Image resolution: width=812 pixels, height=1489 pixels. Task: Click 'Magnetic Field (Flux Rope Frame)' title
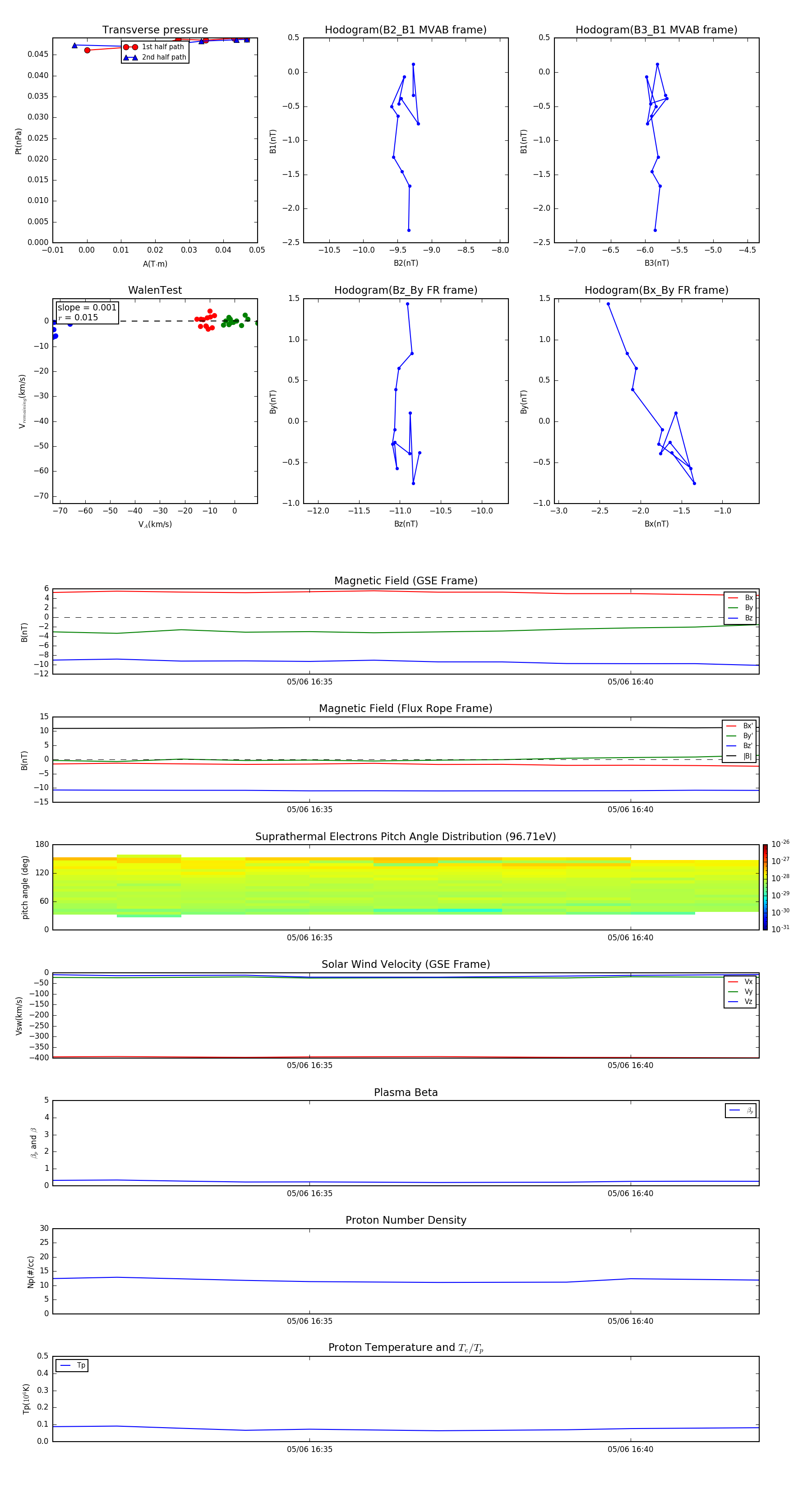tap(406, 708)
